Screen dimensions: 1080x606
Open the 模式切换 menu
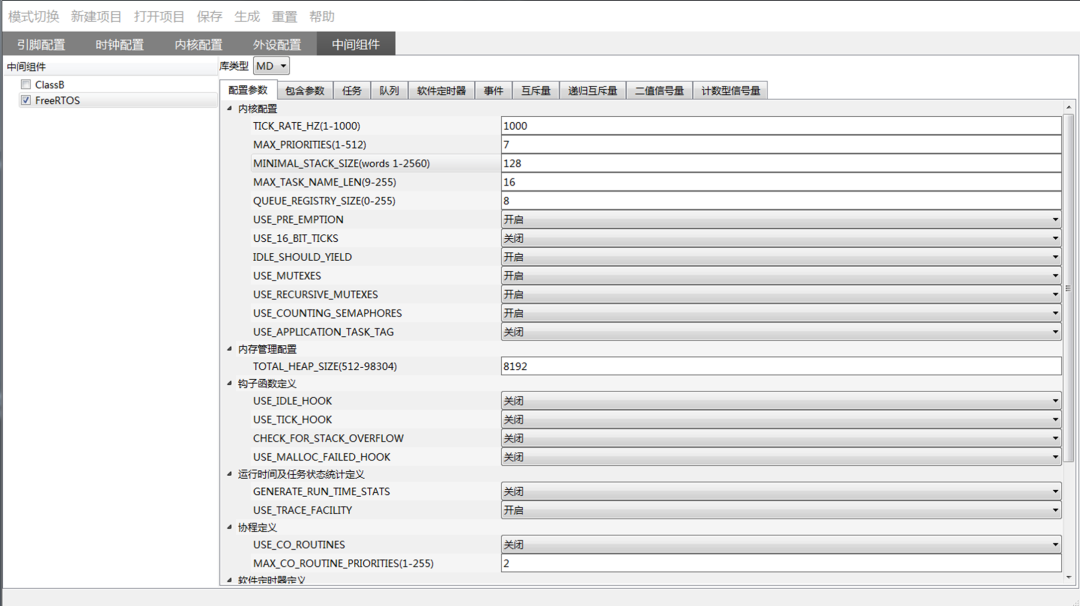click(x=34, y=17)
